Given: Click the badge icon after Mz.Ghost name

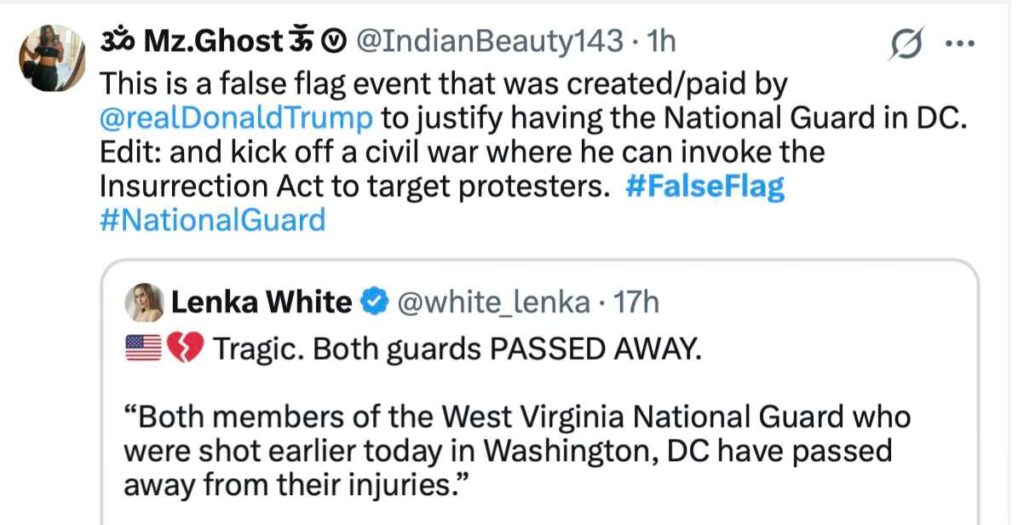Looking at the screenshot, I should tap(337, 42).
